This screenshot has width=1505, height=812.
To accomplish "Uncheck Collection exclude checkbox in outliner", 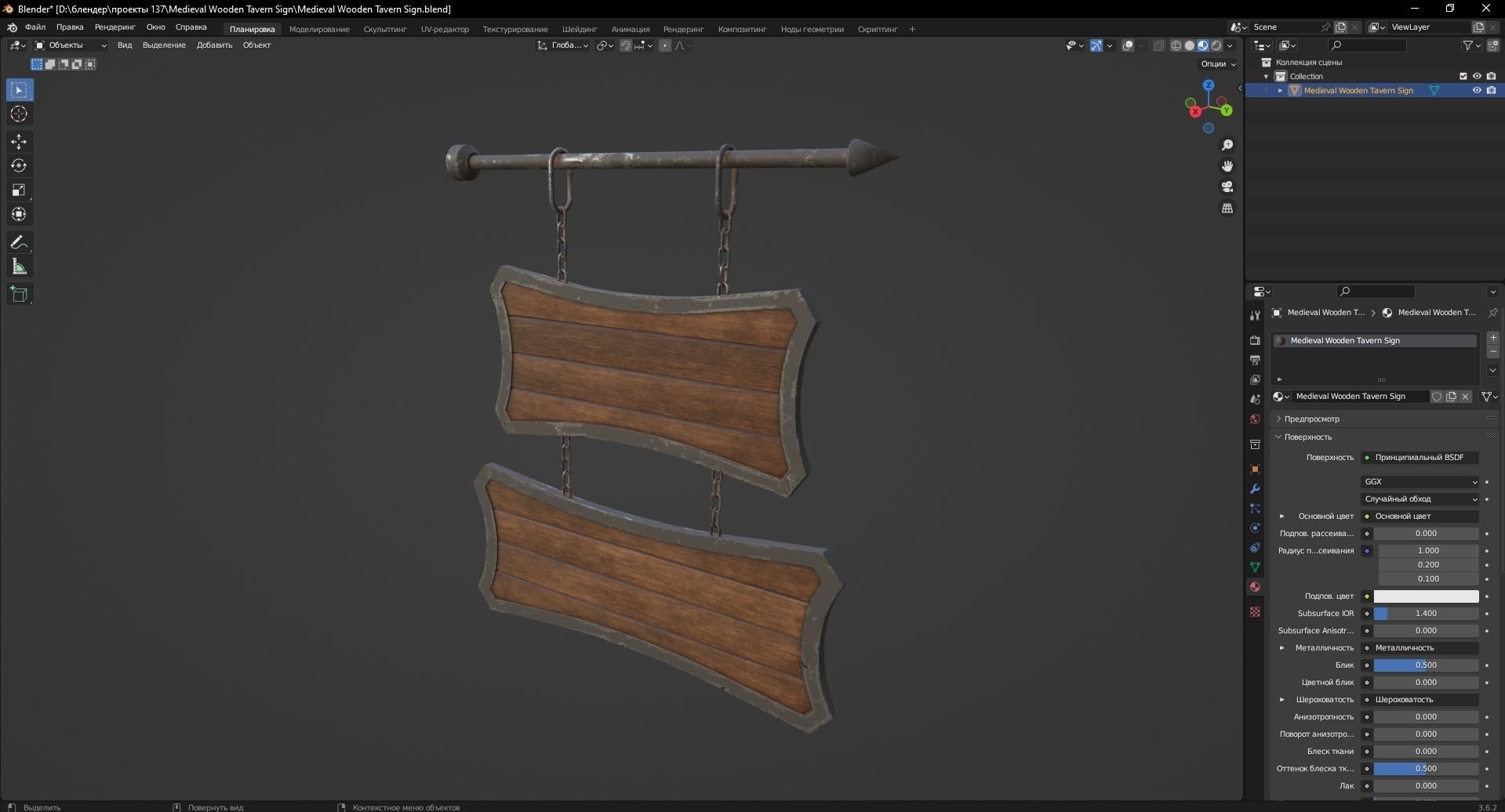I will tap(1463, 76).
